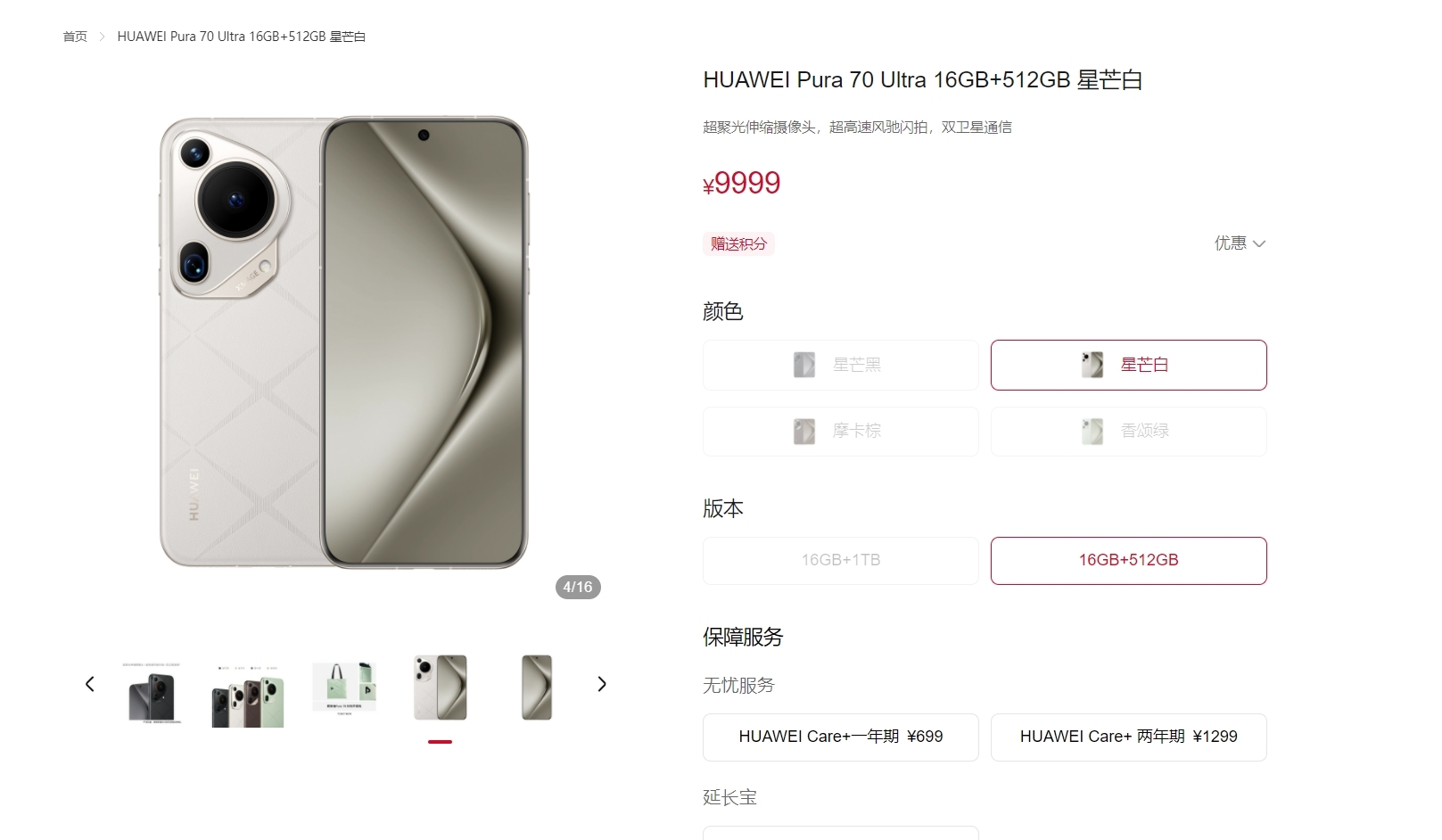The height and width of the screenshot is (840, 1442).
Task: Click the 摩卡棕 phone color icon
Action: click(x=804, y=432)
